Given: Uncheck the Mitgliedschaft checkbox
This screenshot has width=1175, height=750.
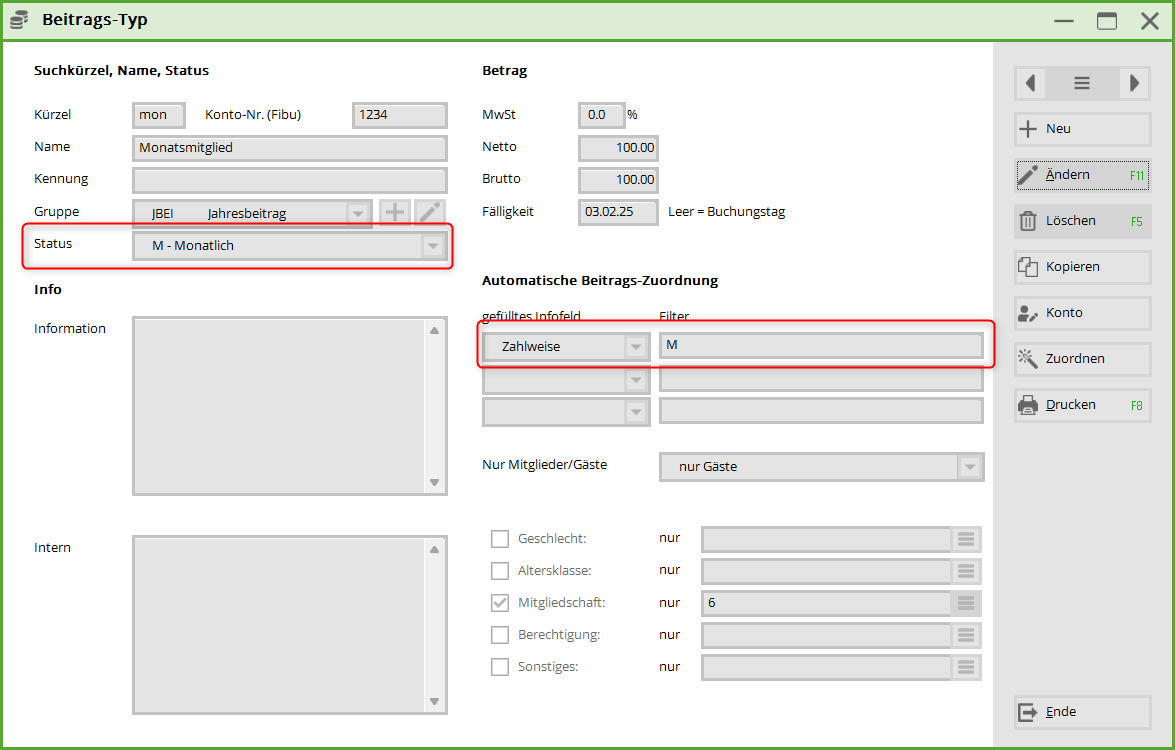Looking at the screenshot, I should click(x=500, y=603).
